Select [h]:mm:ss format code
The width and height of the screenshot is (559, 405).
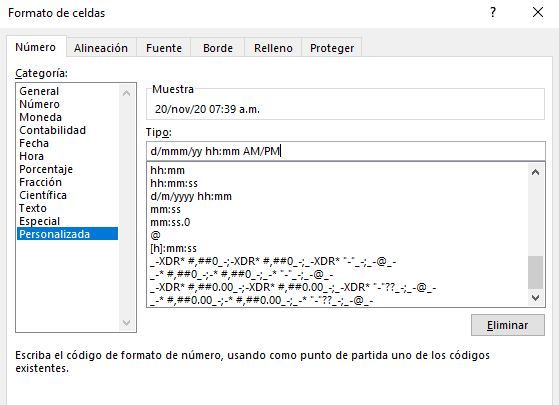click(337, 248)
